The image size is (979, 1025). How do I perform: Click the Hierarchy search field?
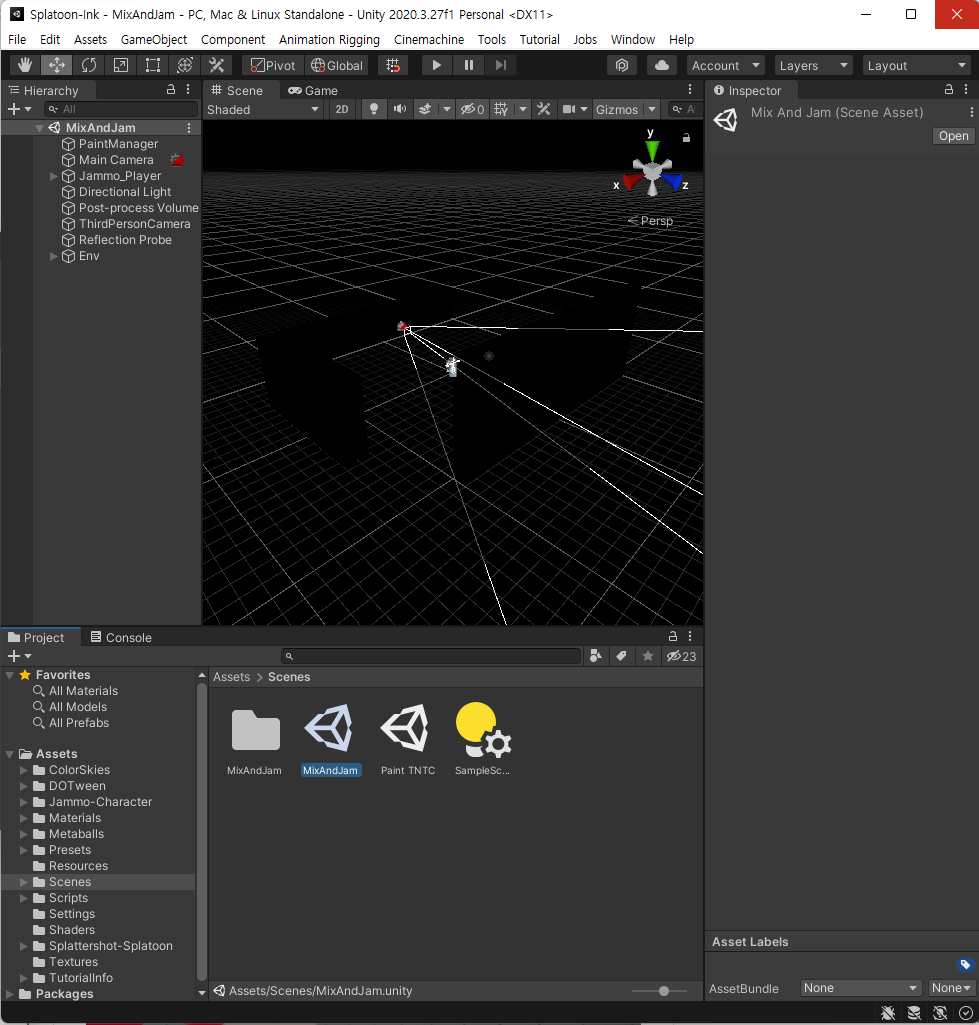[x=121, y=109]
